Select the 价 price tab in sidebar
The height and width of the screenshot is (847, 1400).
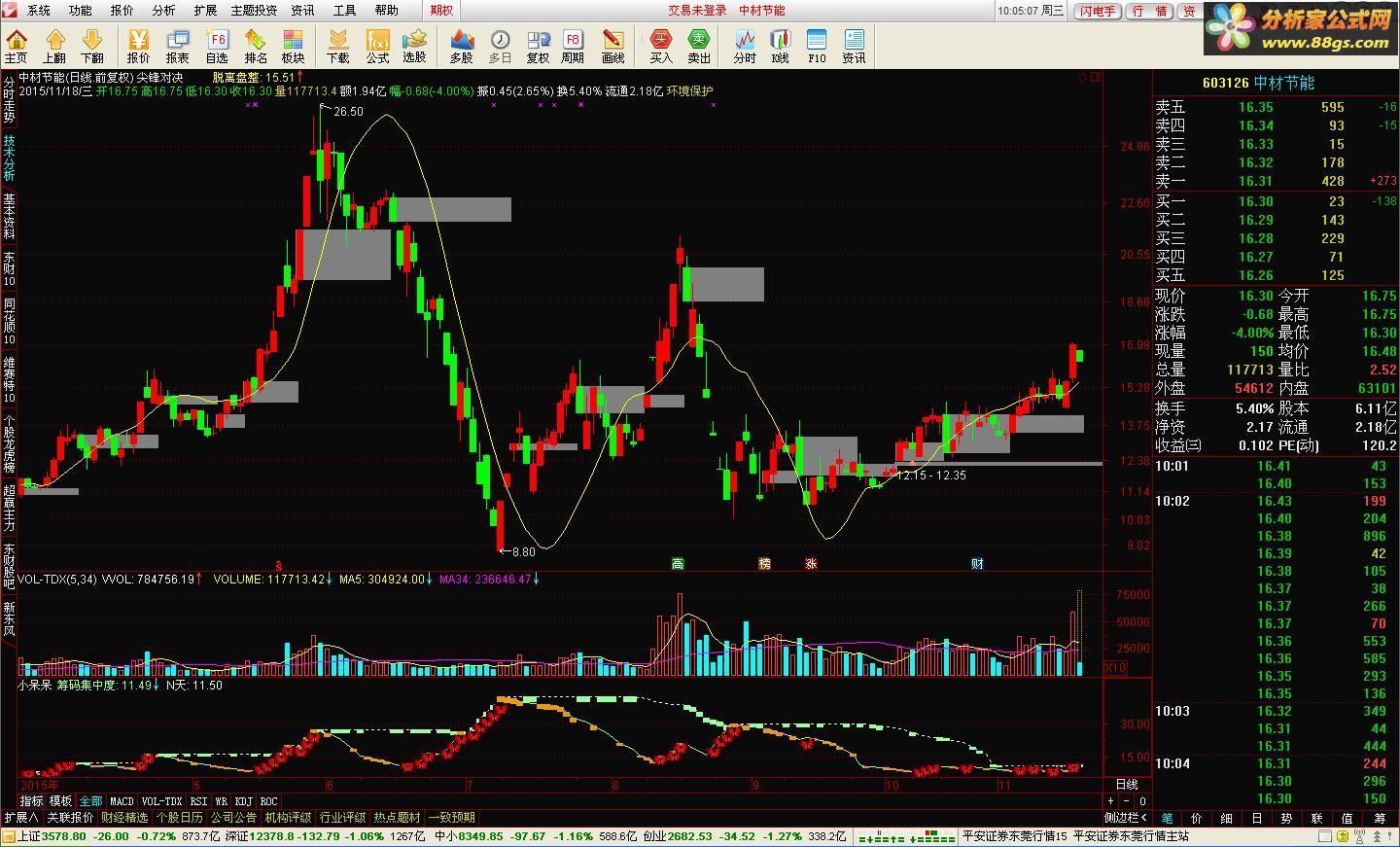coord(1196,819)
